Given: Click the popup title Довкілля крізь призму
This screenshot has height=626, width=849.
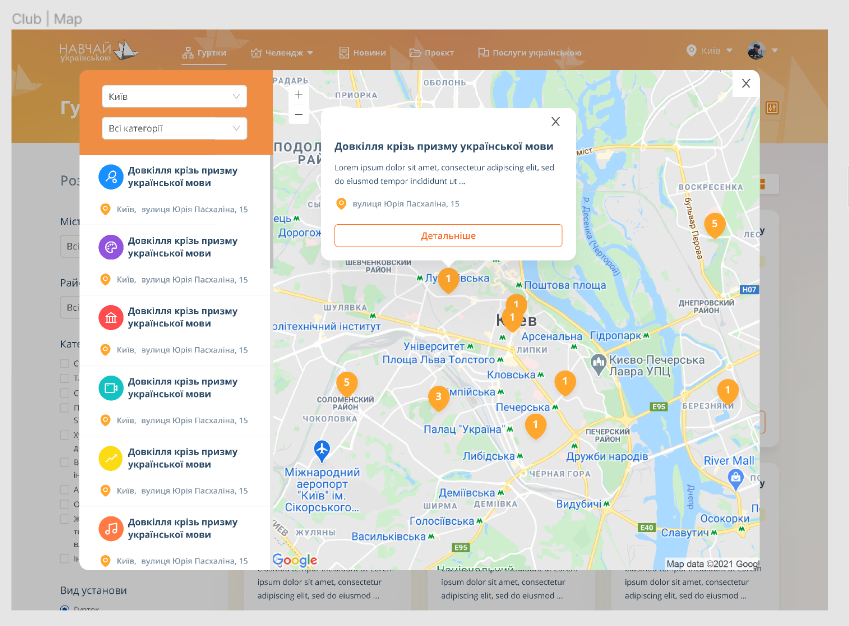Looking at the screenshot, I should tap(443, 146).
